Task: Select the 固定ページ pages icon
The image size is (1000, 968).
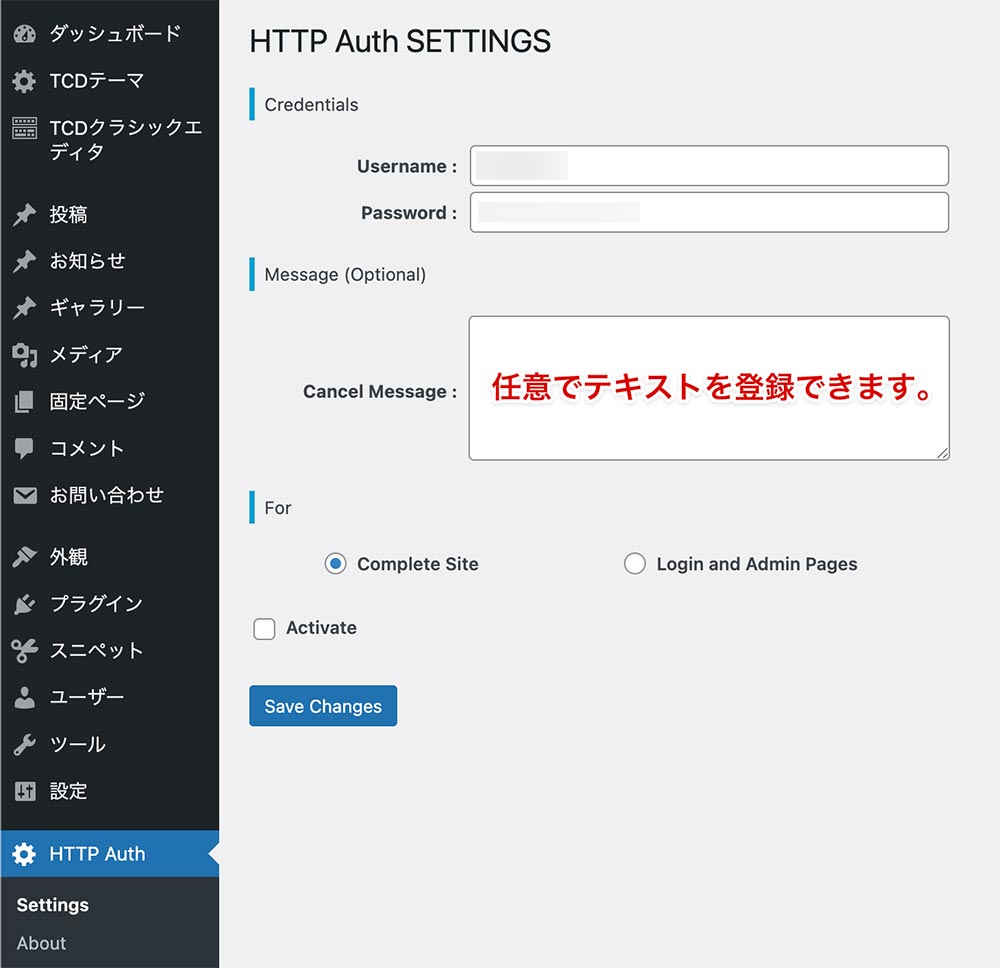Action: (23, 401)
